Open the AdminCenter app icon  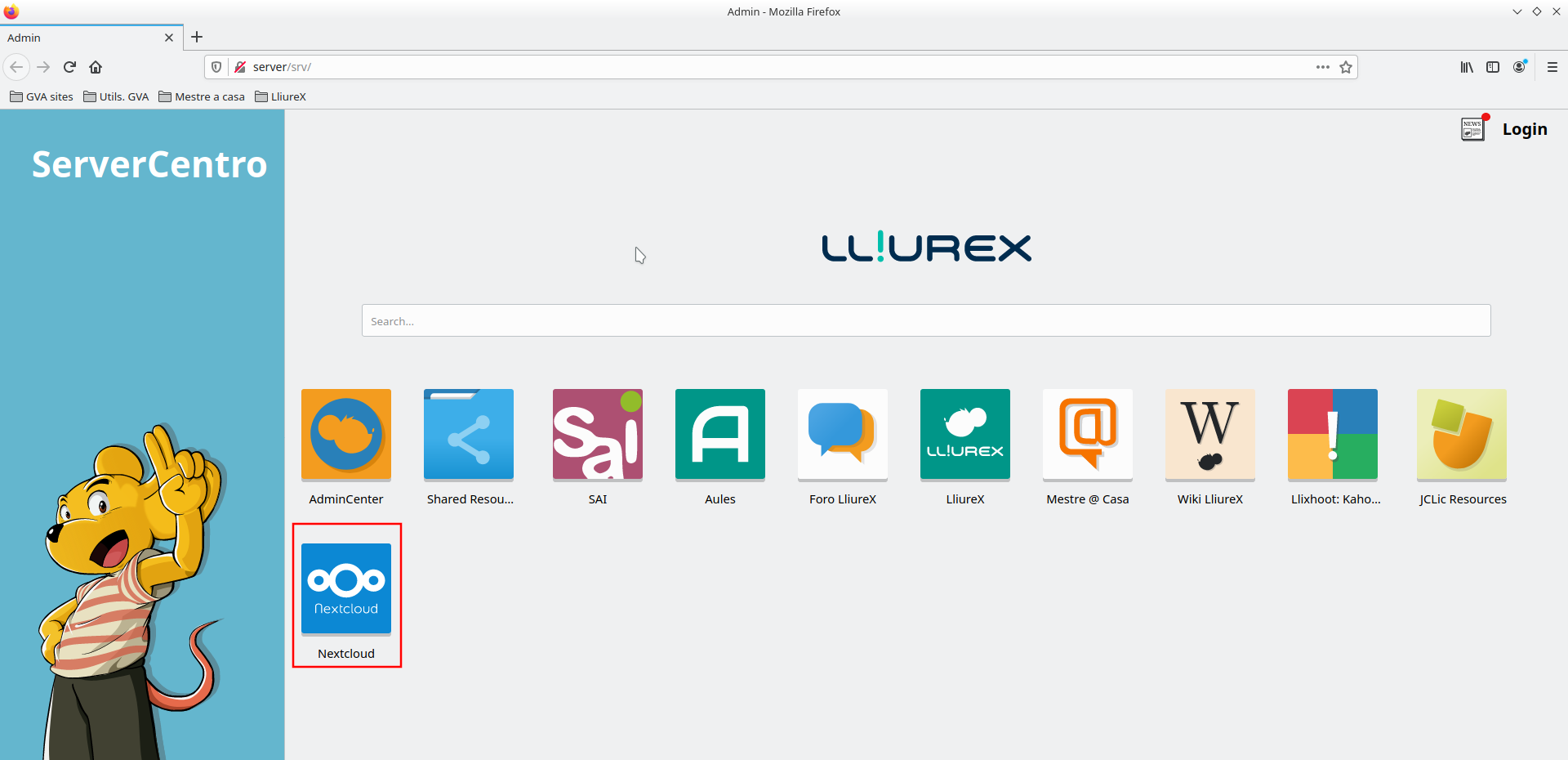345,434
